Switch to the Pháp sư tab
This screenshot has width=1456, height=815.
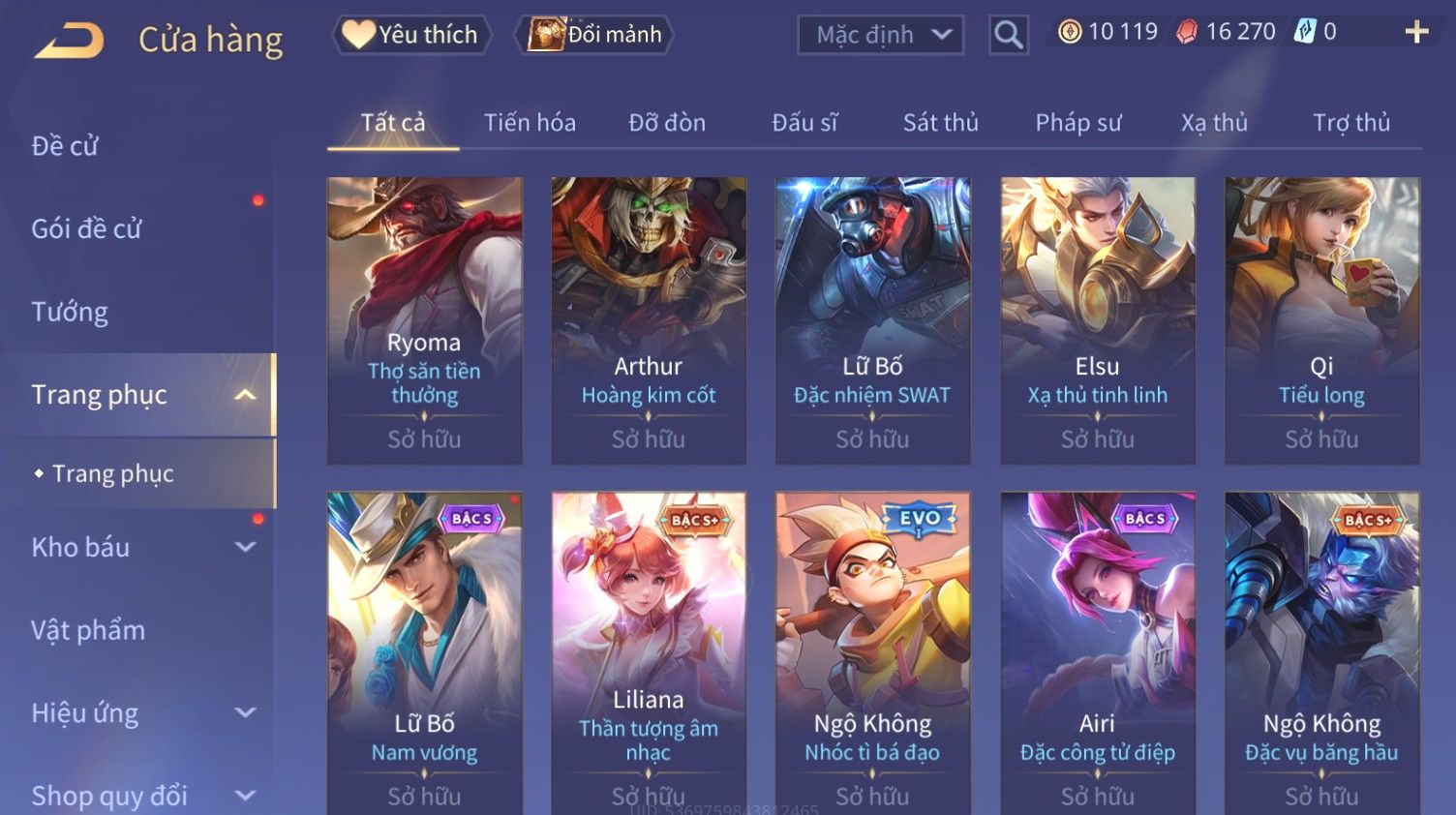pos(1077,123)
